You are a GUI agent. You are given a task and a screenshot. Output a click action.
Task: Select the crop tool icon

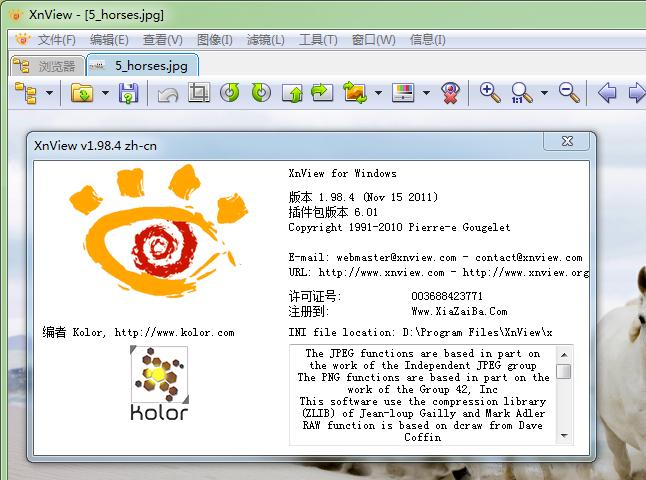[198, 93]
